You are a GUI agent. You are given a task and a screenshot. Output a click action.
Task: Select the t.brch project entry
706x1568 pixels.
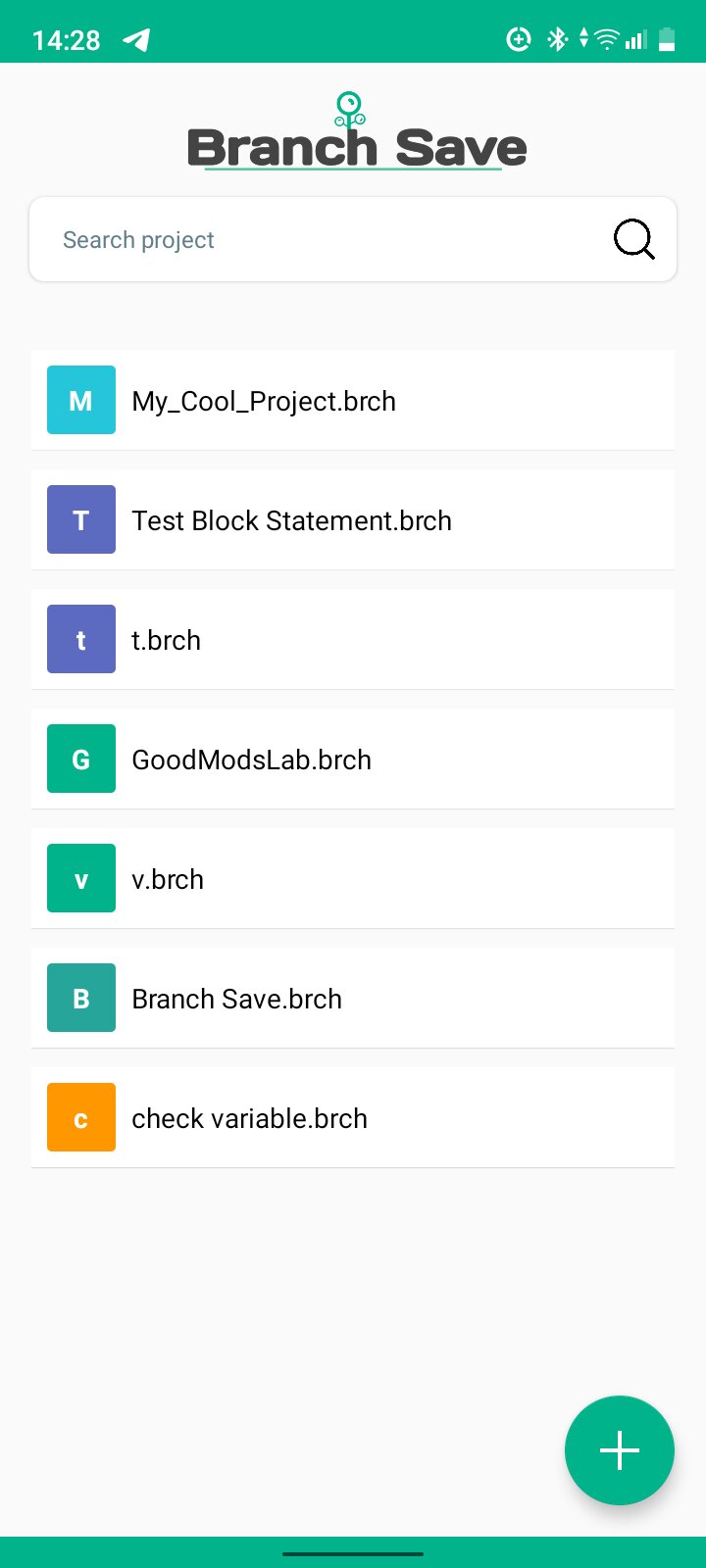pyautogui.click(x=167, y=640)
